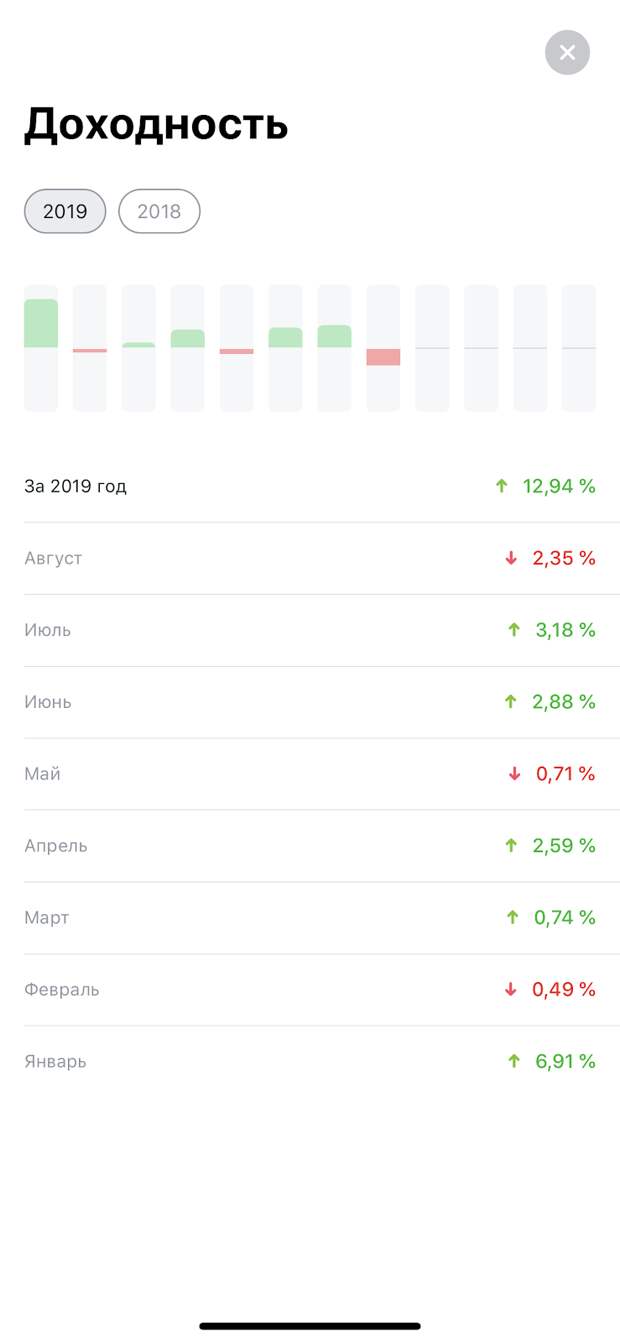This screenshot has width=620, height=1342.
Task: Click the green up arrow next to Июль
Action: coord(514,630)
